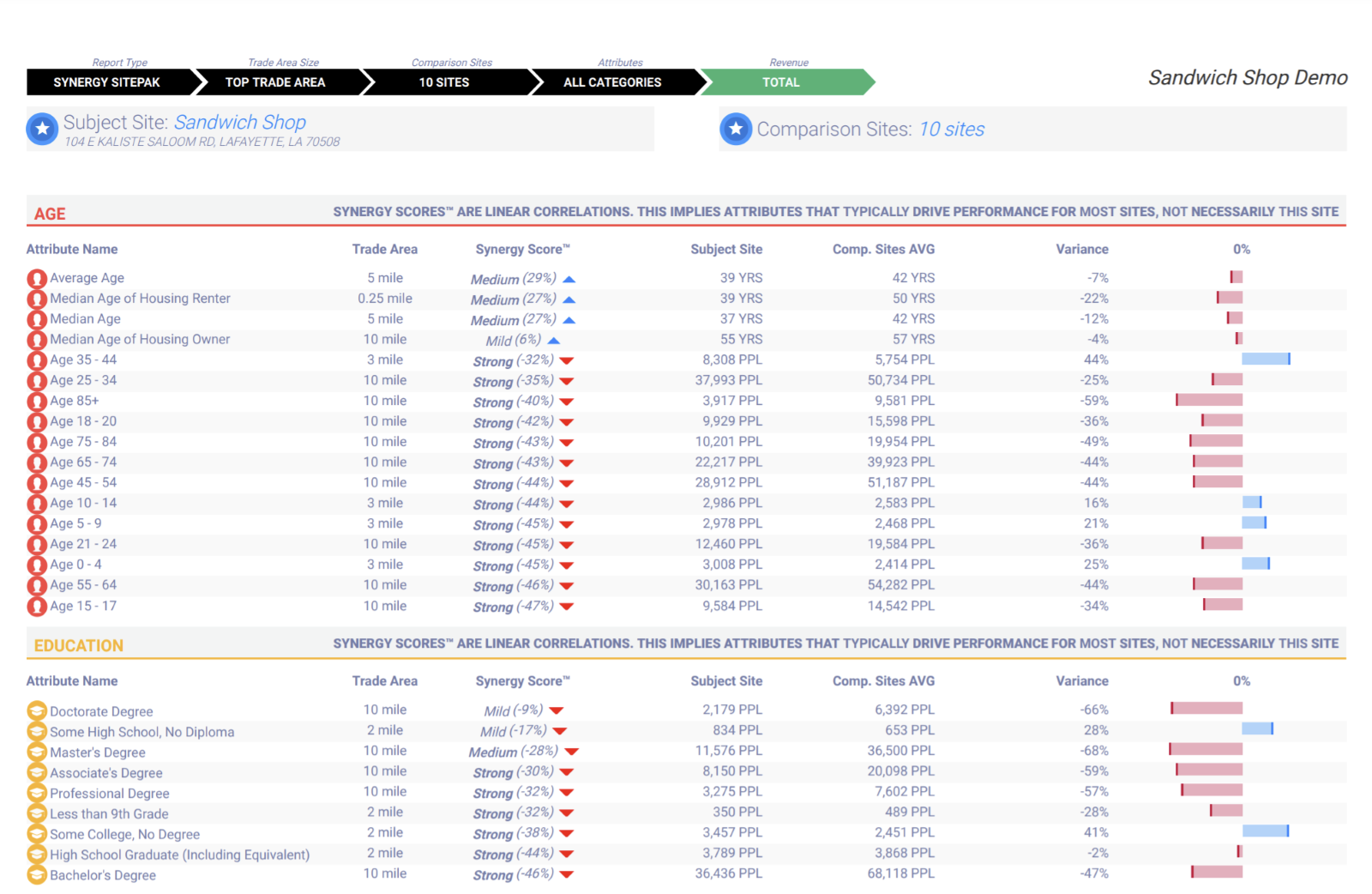Click the Subject Site star icon
This screenshot has height=894, width=1372.
pos(42,129)
